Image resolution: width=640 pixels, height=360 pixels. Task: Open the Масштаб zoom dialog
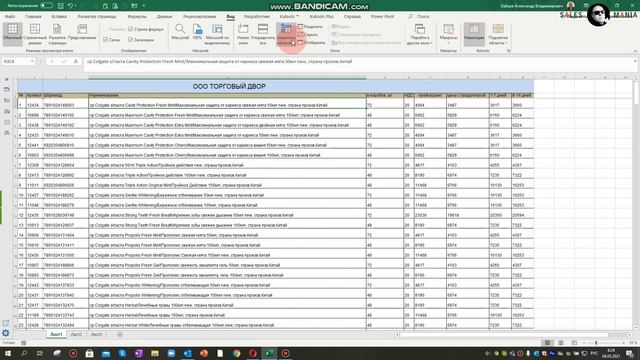(180, 32)
